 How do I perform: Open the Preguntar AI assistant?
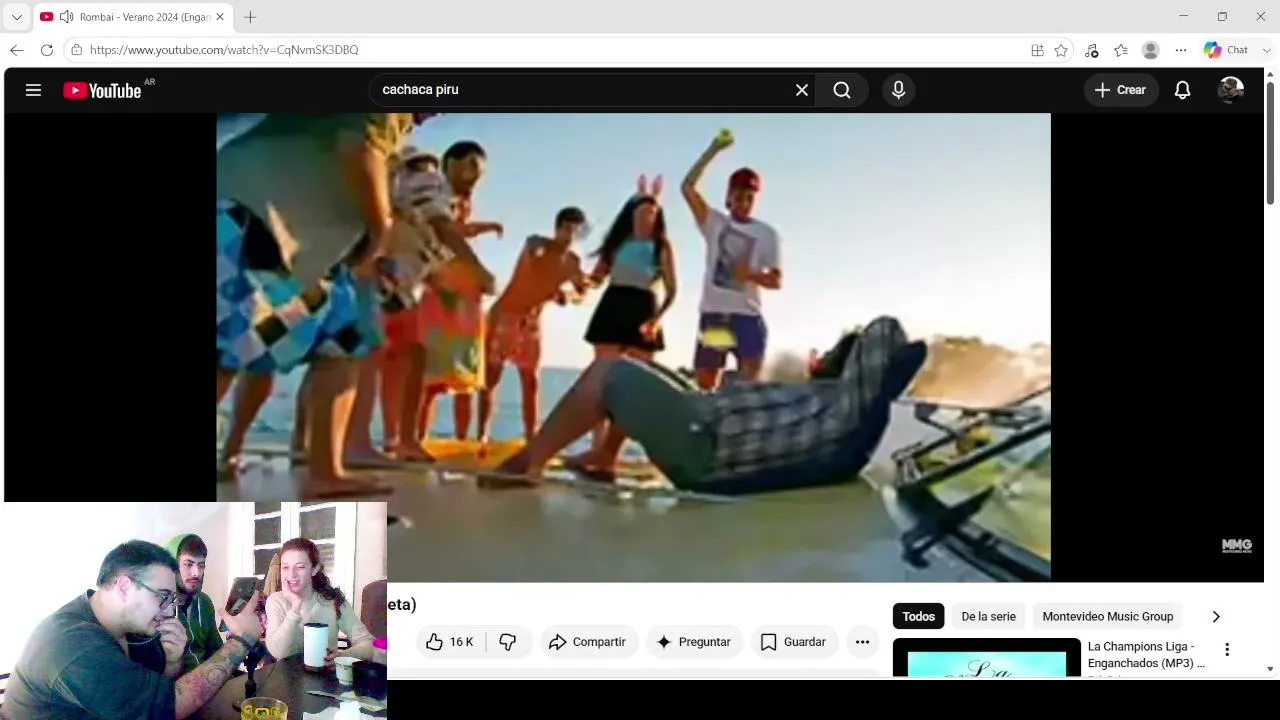[693, 642]
